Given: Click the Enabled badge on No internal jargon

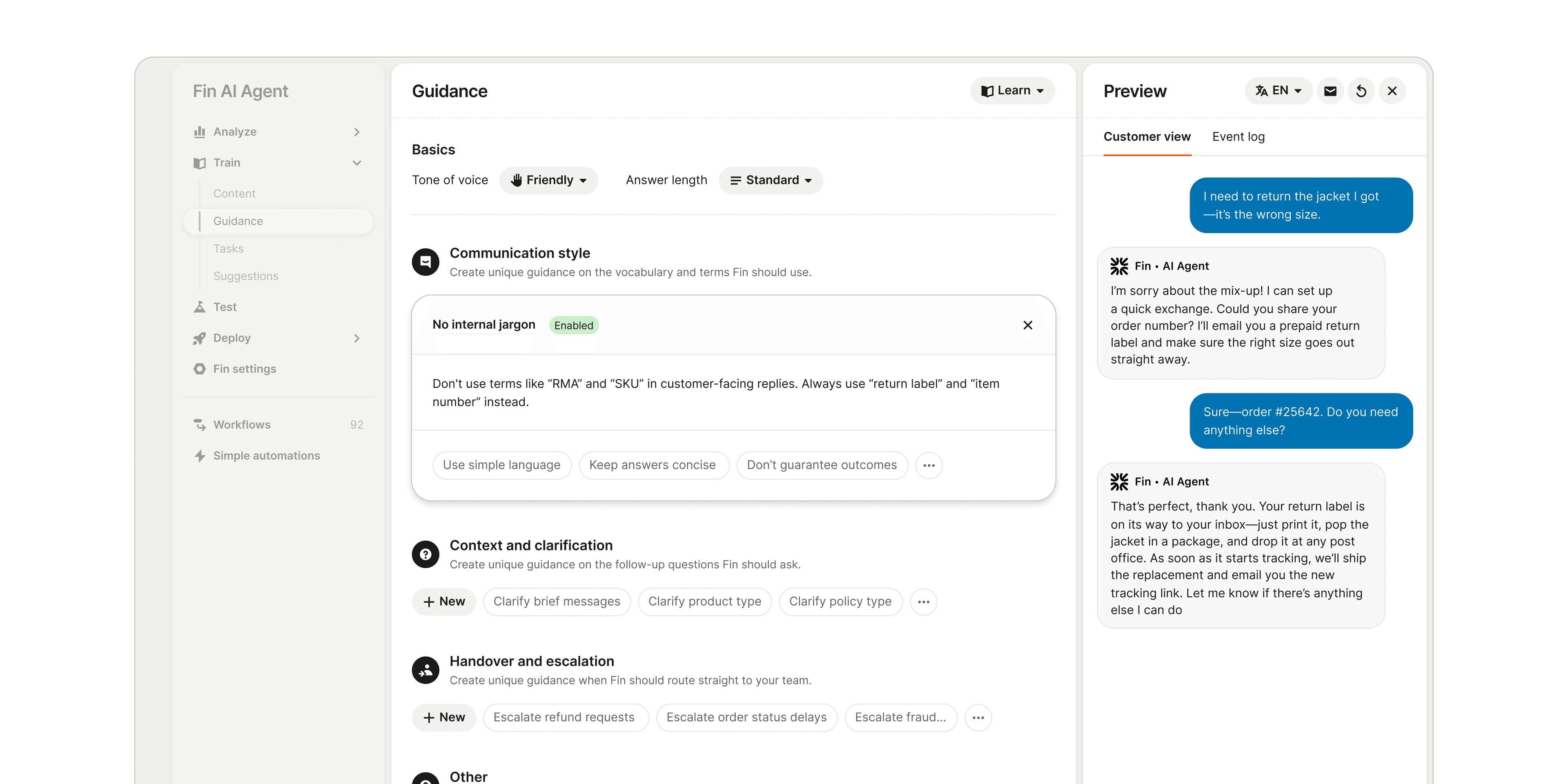Looking at the screenshot, I should click(x=573, y=326).
